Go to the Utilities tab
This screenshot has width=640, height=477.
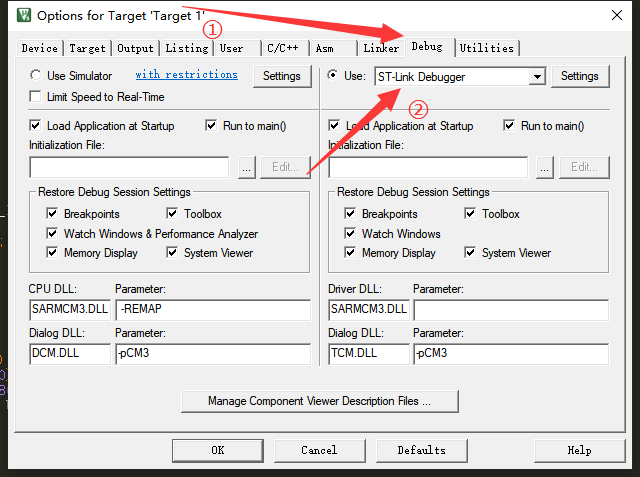point(487,48)
